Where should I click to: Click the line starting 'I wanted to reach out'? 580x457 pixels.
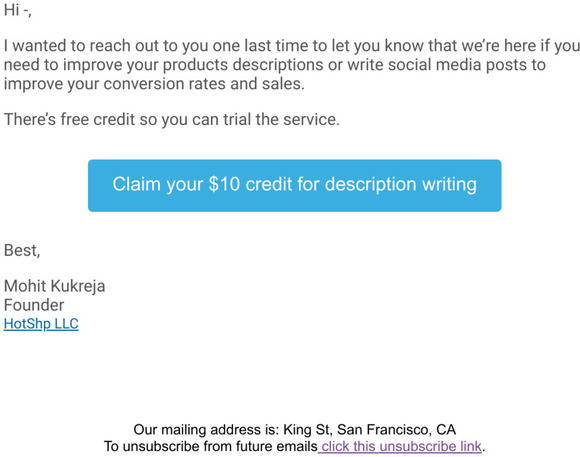[292, 46]
